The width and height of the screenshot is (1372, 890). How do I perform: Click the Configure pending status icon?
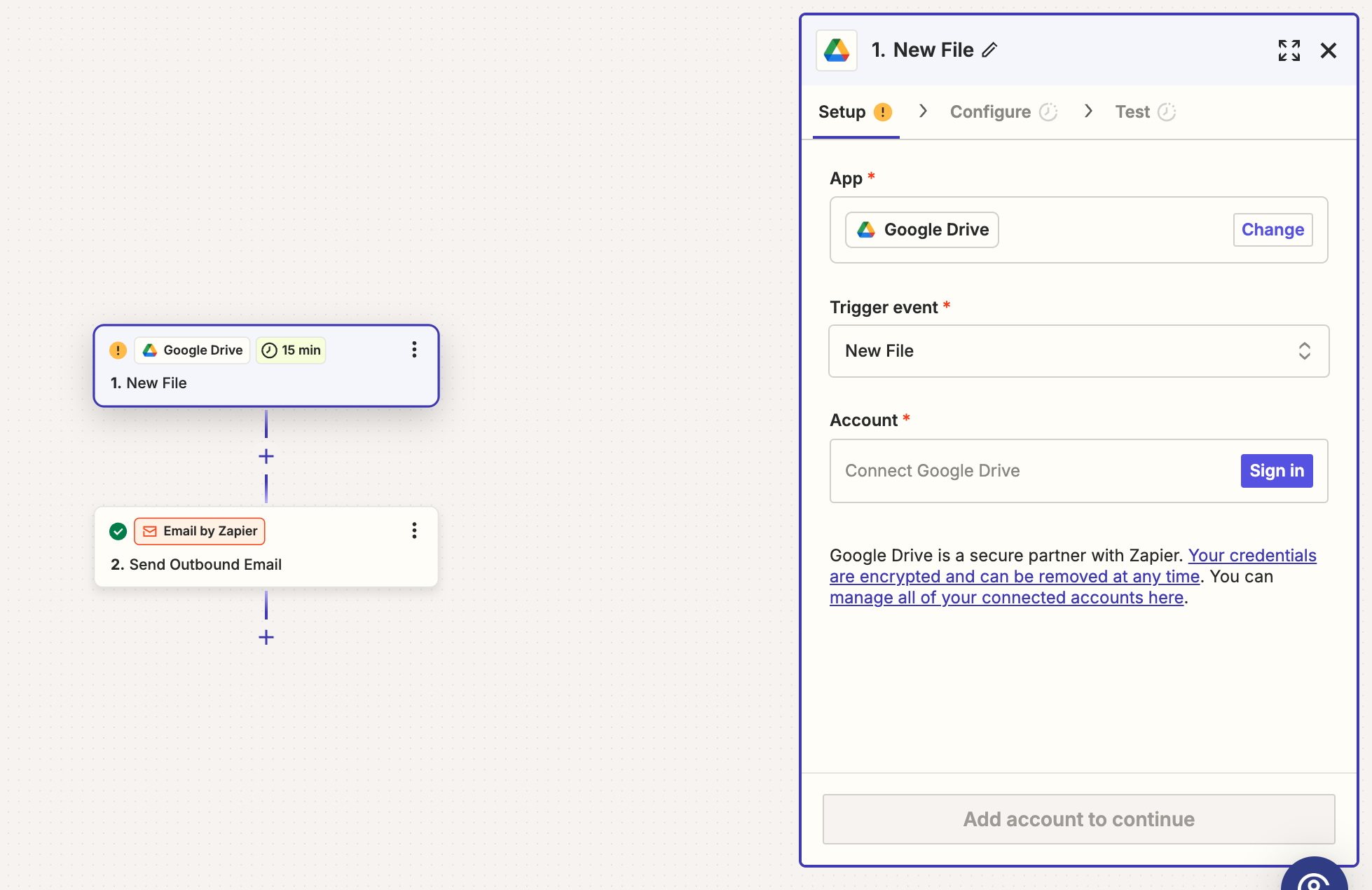pos(1048,112)
